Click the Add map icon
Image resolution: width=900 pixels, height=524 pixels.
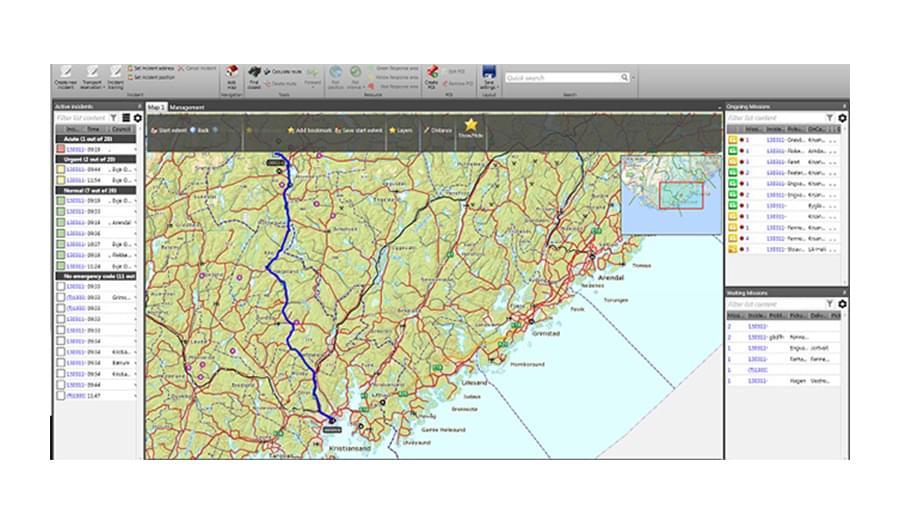(232, 72)
